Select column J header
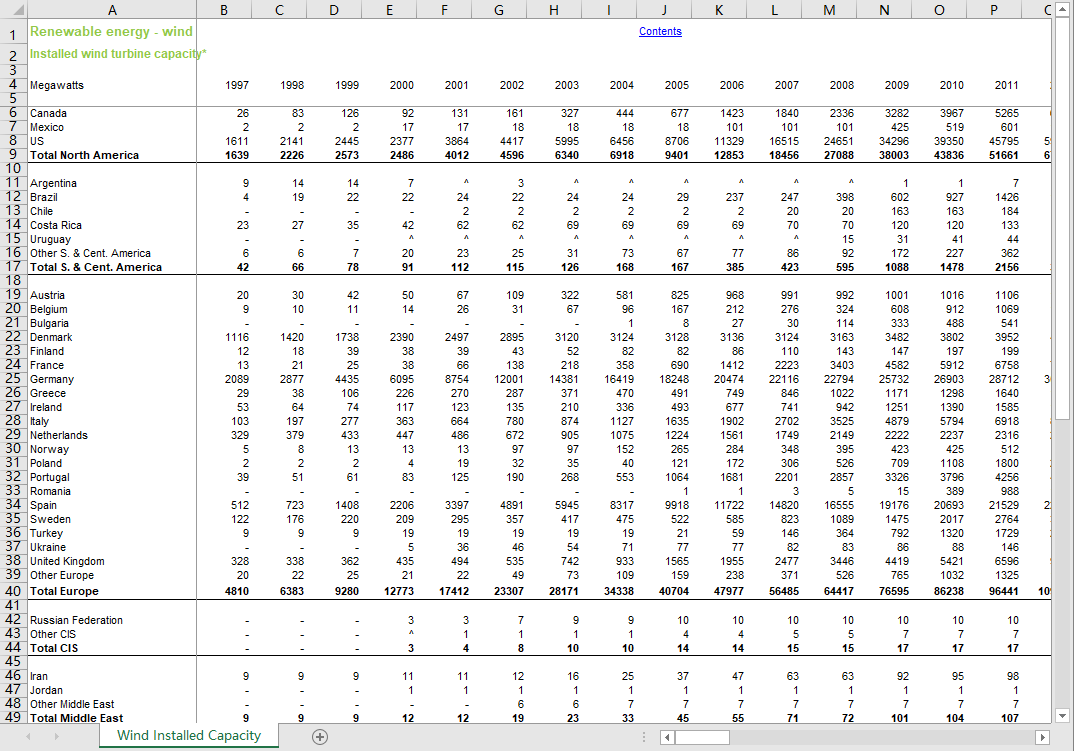 [664, 10]
